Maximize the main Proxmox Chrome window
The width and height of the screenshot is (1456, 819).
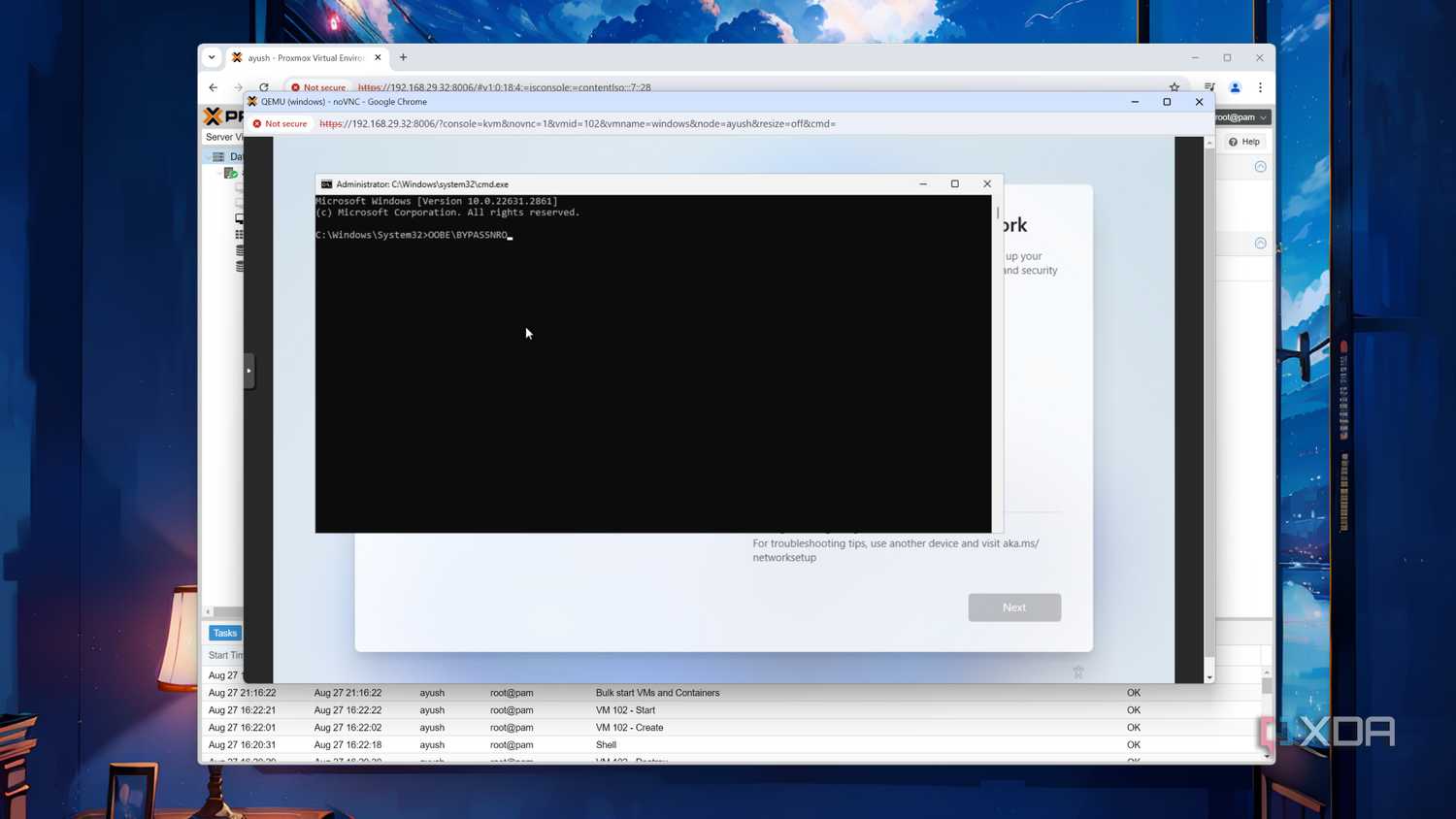pos(1227,58)
